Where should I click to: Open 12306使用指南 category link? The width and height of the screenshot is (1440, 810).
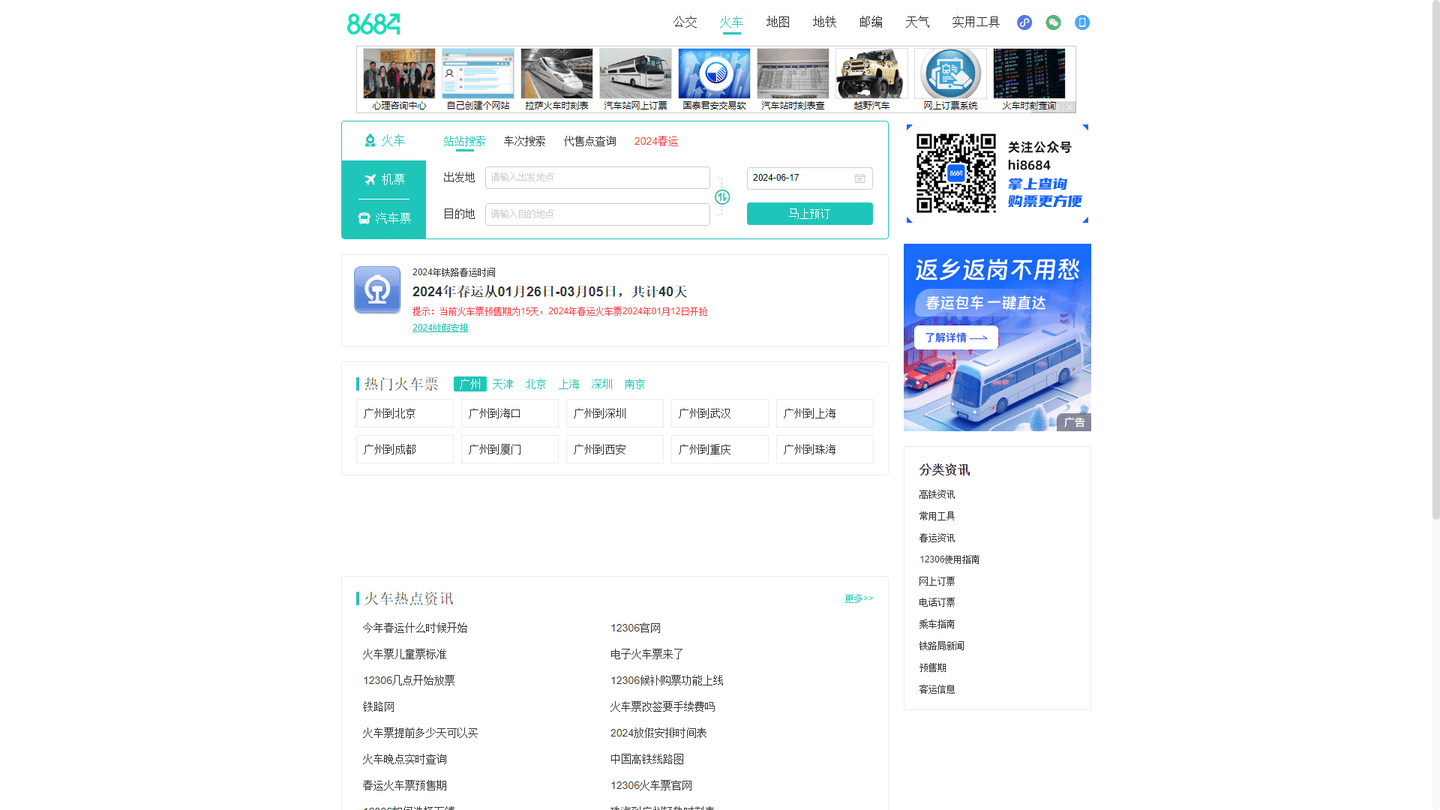(949, 559)
